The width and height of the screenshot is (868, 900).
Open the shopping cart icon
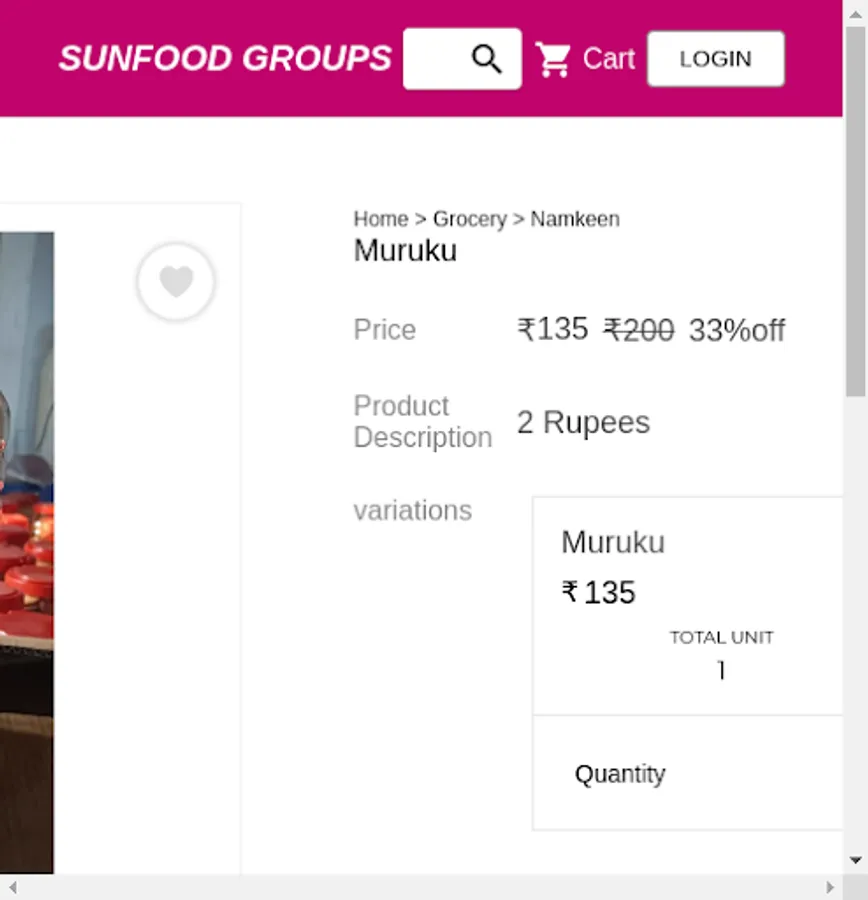pyautogui.click(x=552, y=59)
